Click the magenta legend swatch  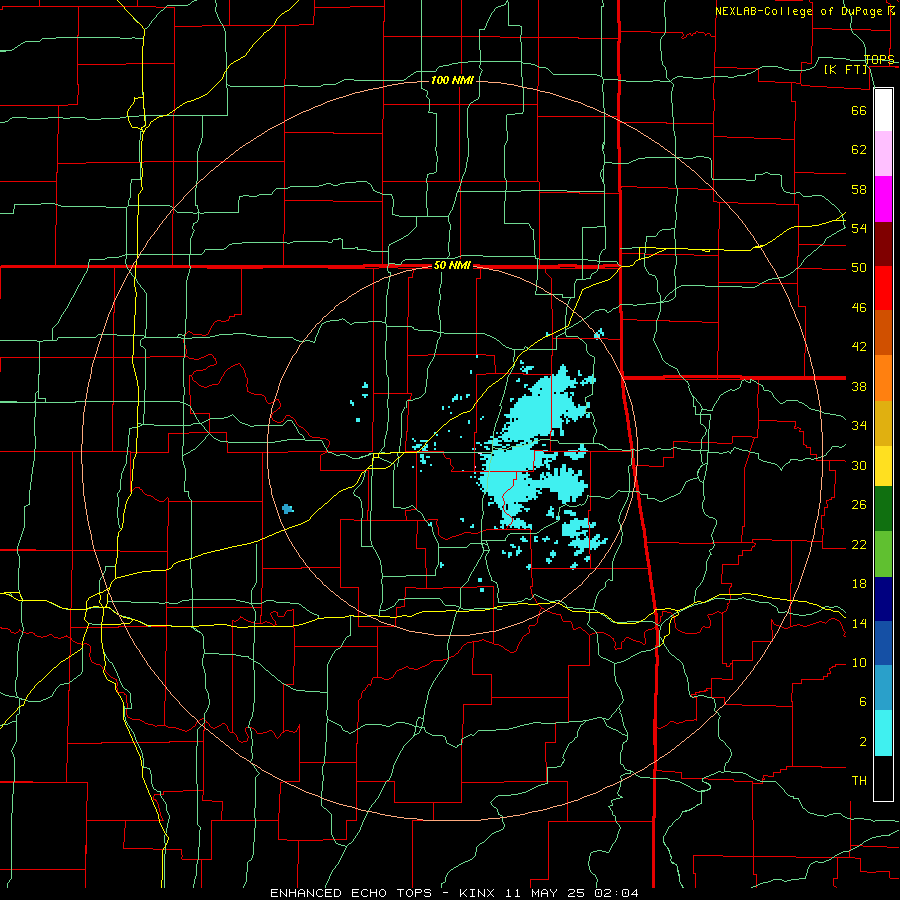click(883, 199)
